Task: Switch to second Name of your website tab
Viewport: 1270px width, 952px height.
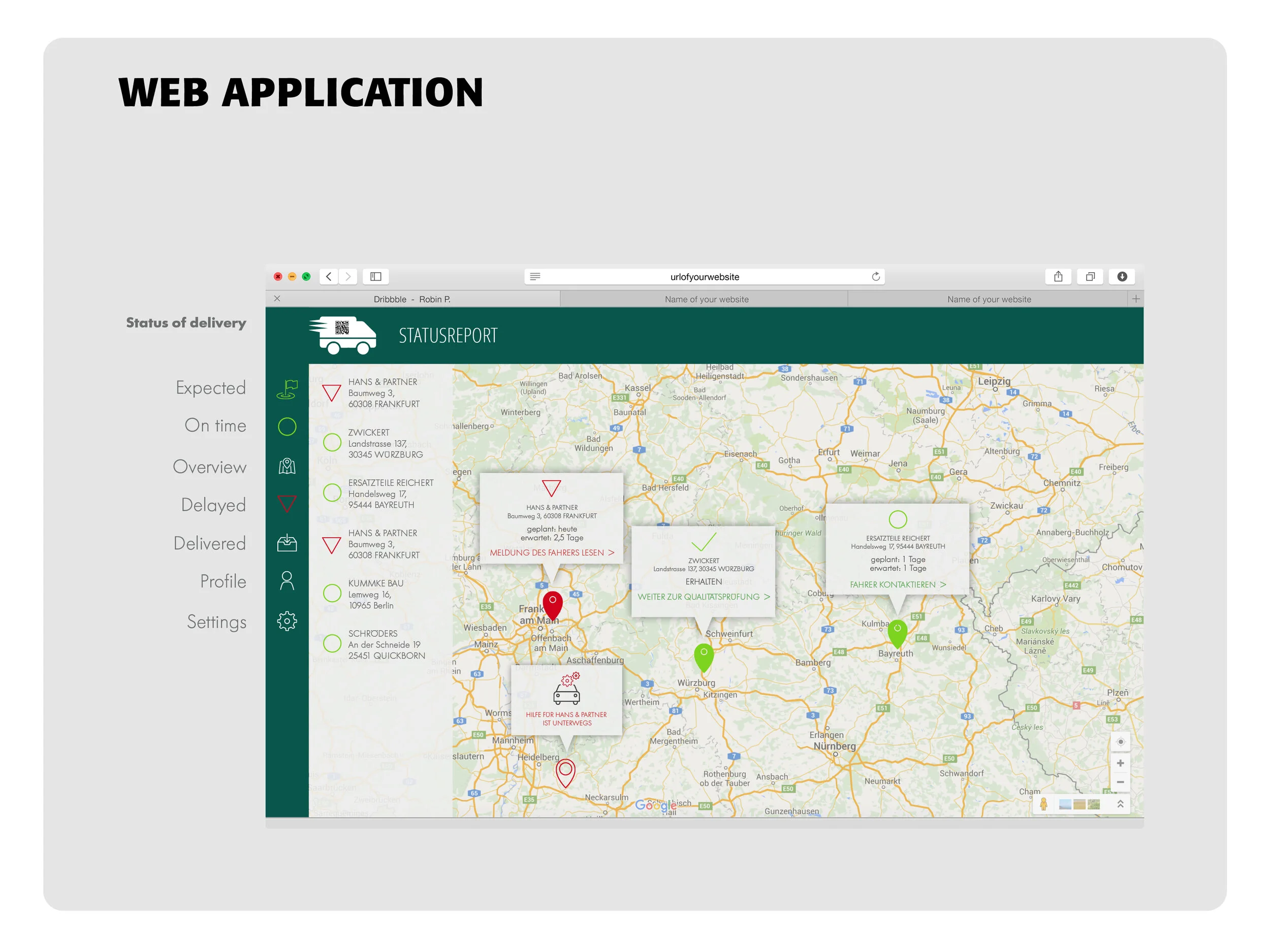Action: (x=989, y=299)
